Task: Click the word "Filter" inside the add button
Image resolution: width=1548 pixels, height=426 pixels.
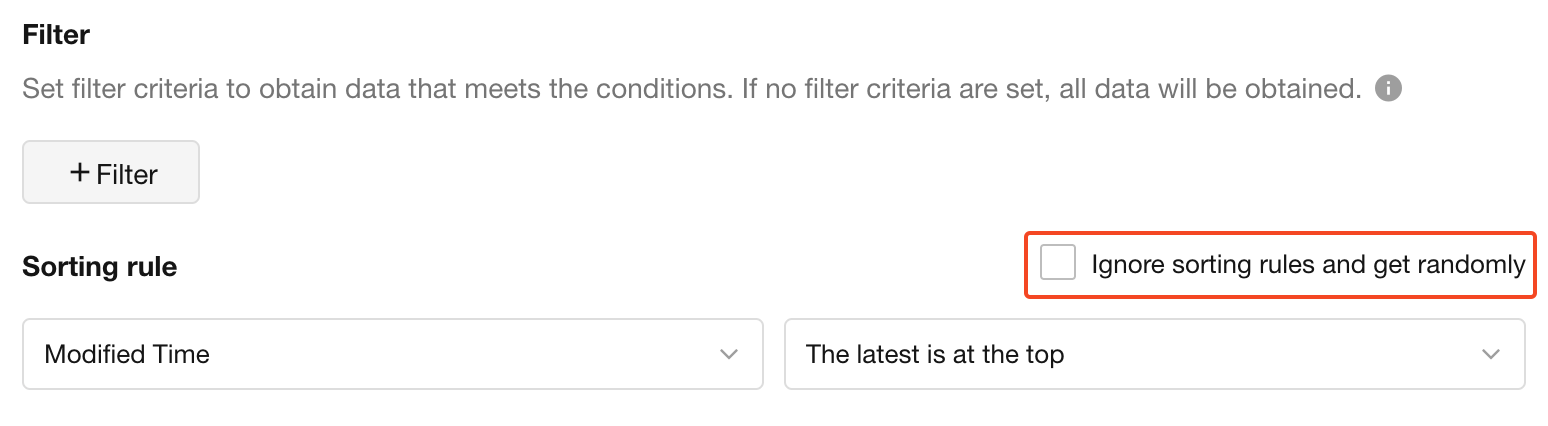Action: [x=127, y=174]
